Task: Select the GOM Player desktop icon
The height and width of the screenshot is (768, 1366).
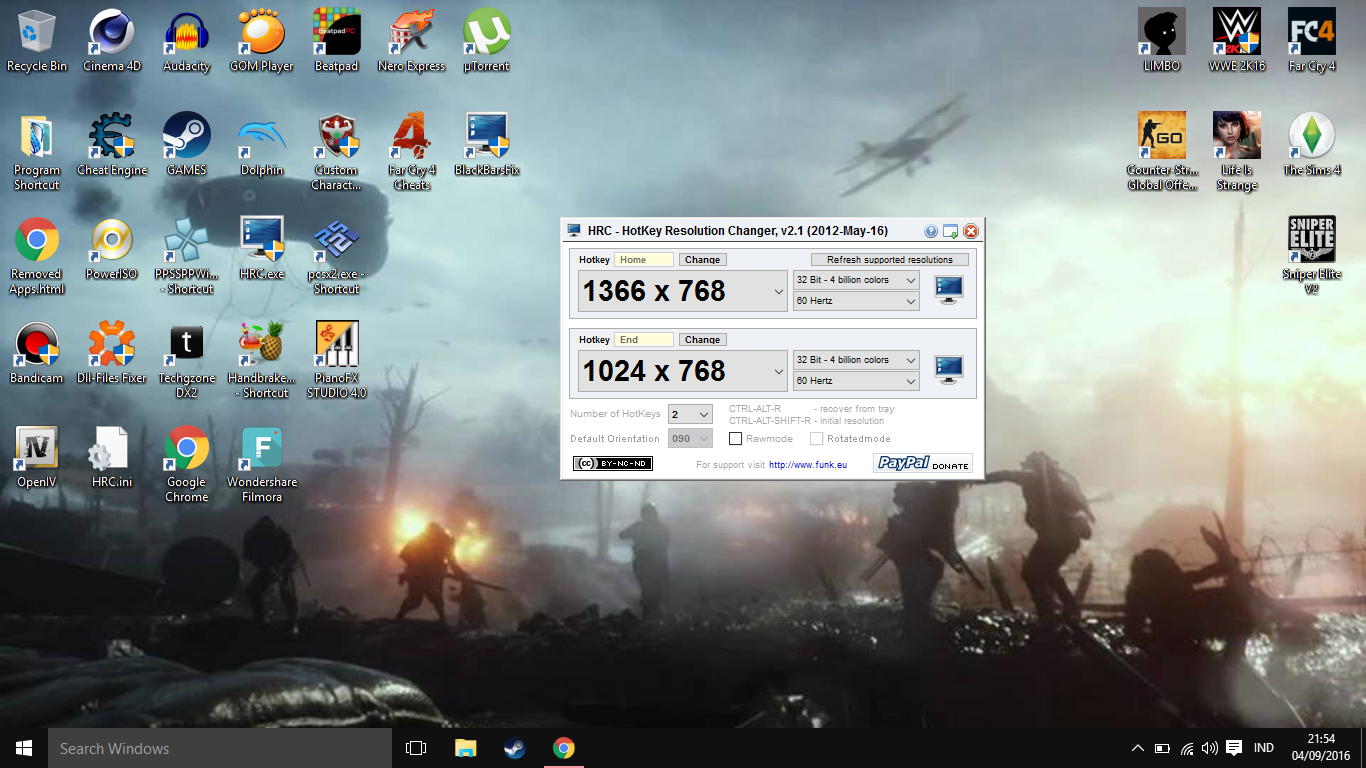Action: coord(262,41)
